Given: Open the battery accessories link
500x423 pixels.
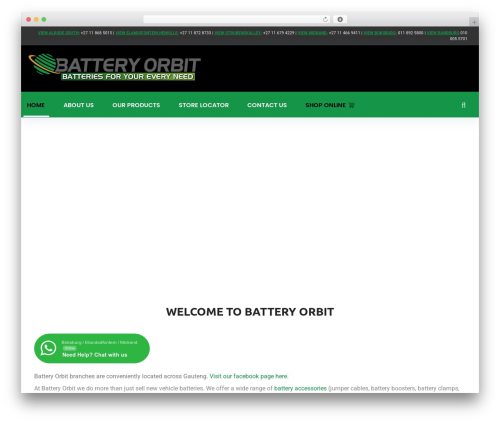Looking at the screenshot, I should coord(300,388).
